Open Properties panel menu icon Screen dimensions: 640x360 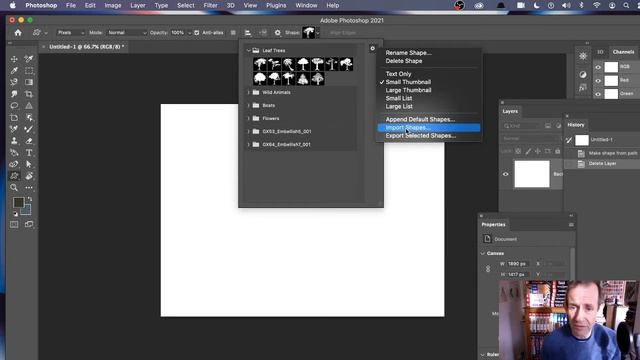coord(571,224)
